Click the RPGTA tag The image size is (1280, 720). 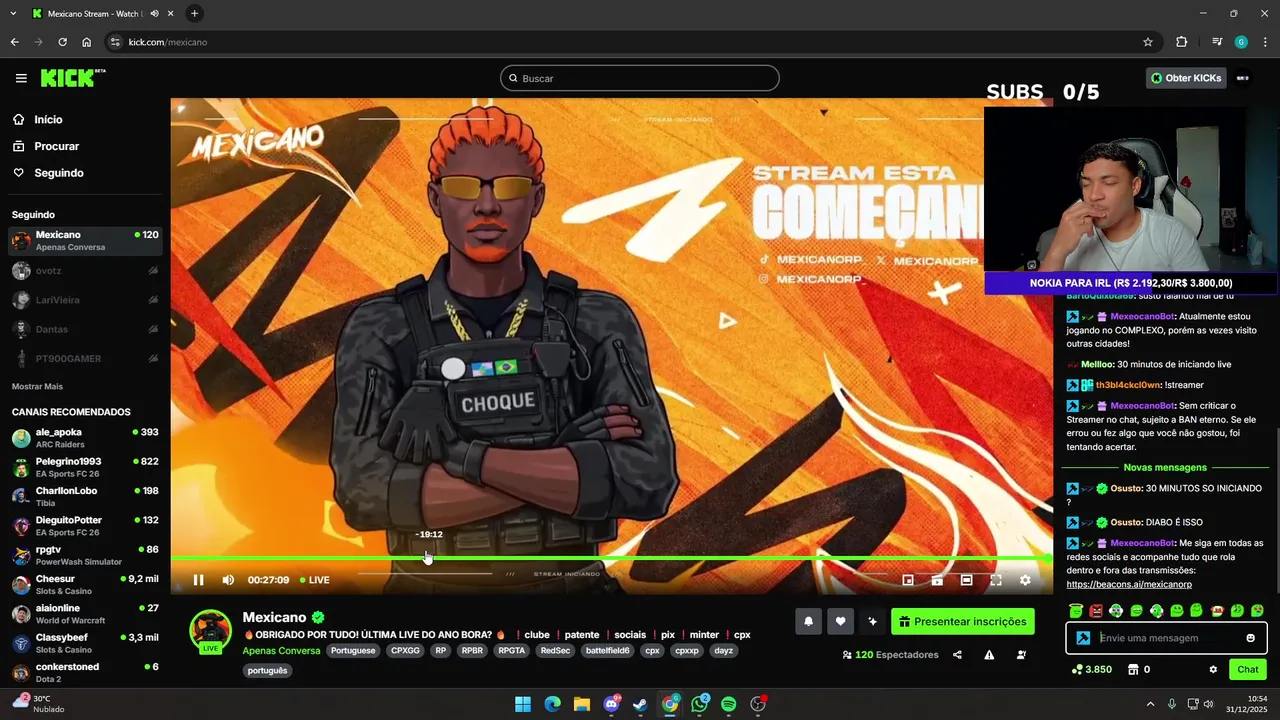(511, 650)
